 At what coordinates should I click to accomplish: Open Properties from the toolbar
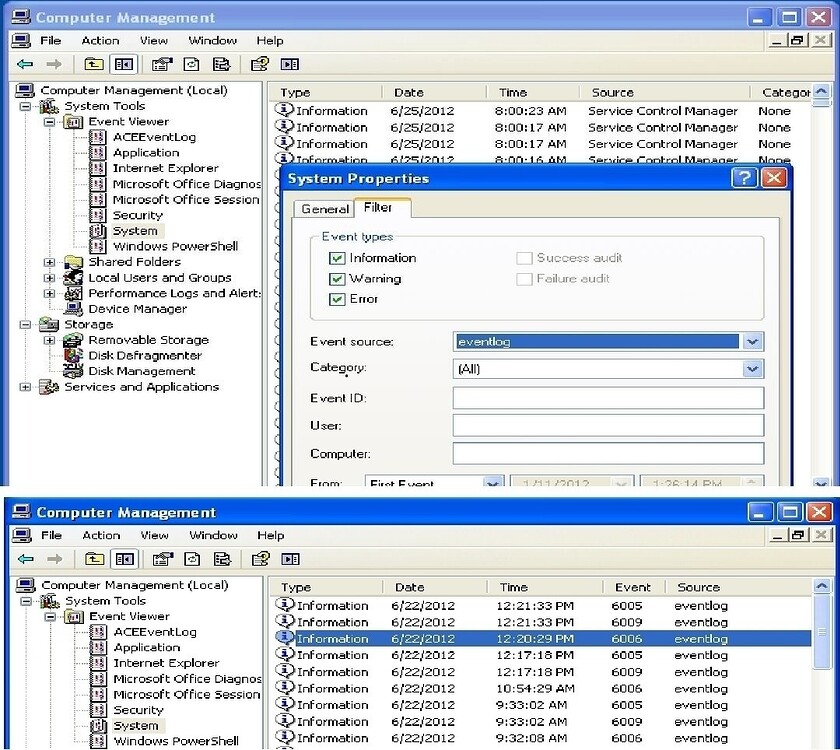coord(162,63)
